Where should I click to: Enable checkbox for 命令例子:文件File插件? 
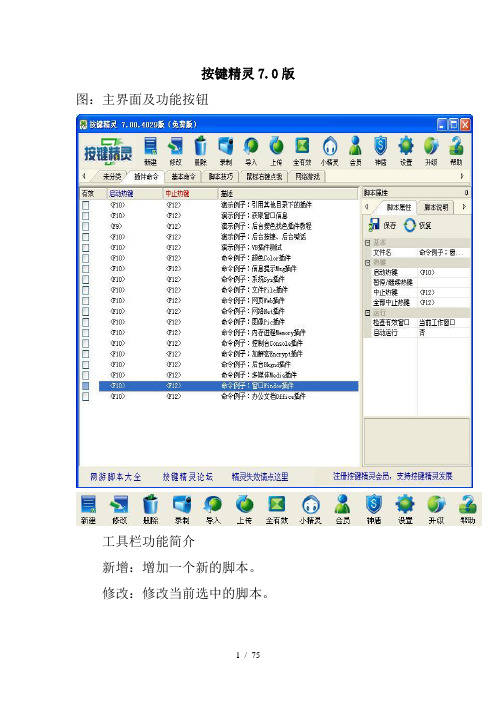pyautogui.click(x=86, y=290)
